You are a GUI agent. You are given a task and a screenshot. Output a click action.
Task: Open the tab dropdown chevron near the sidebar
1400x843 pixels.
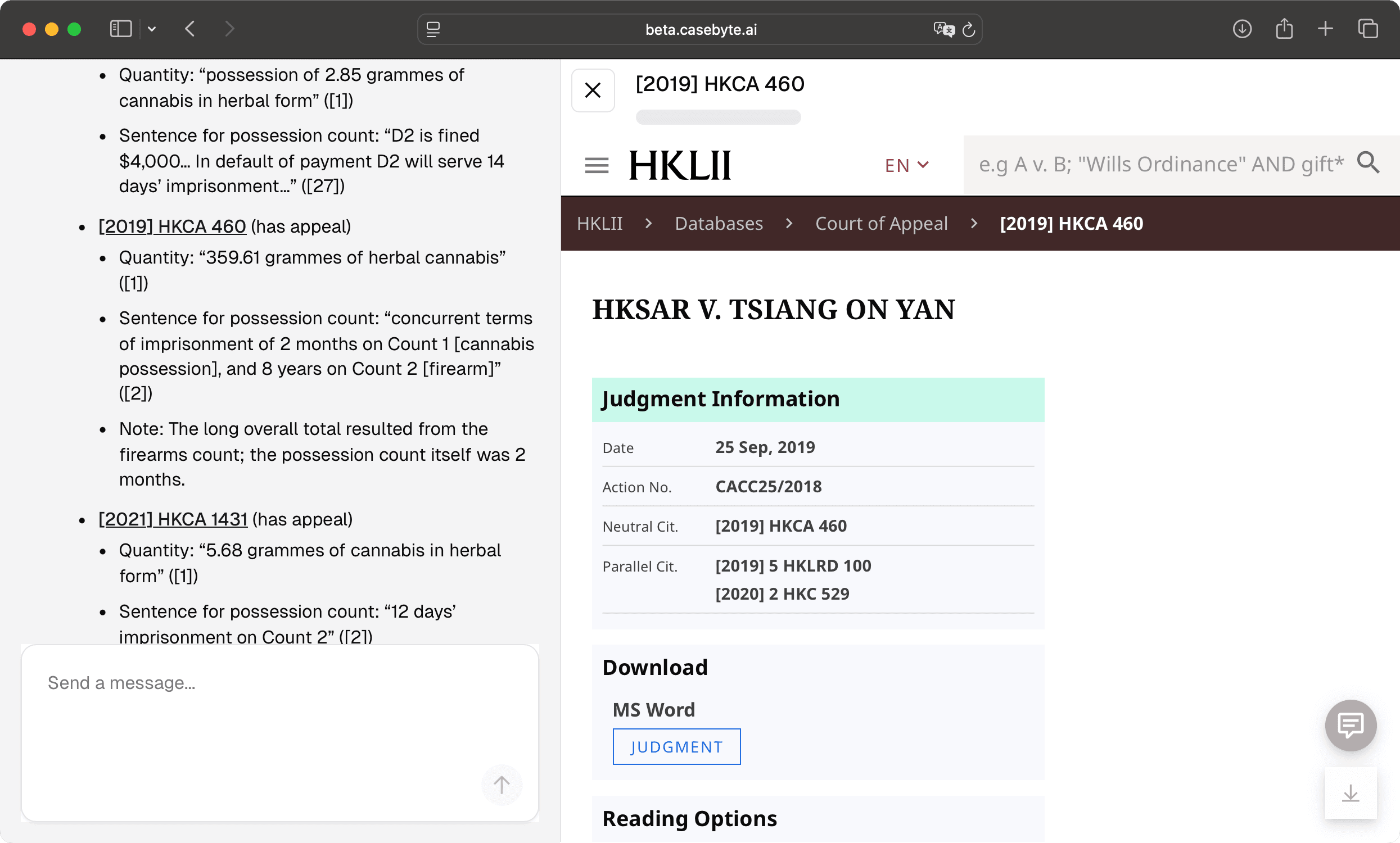151,29
